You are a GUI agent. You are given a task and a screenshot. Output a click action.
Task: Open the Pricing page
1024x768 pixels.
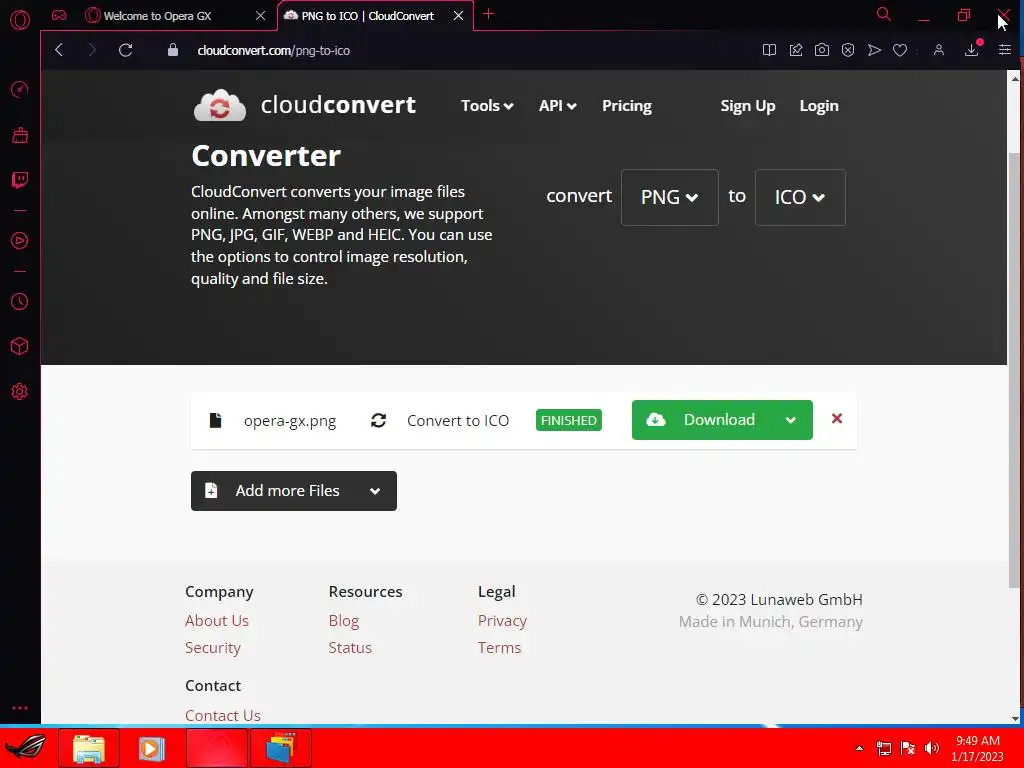pyautogui.click(x=626, y=106)
